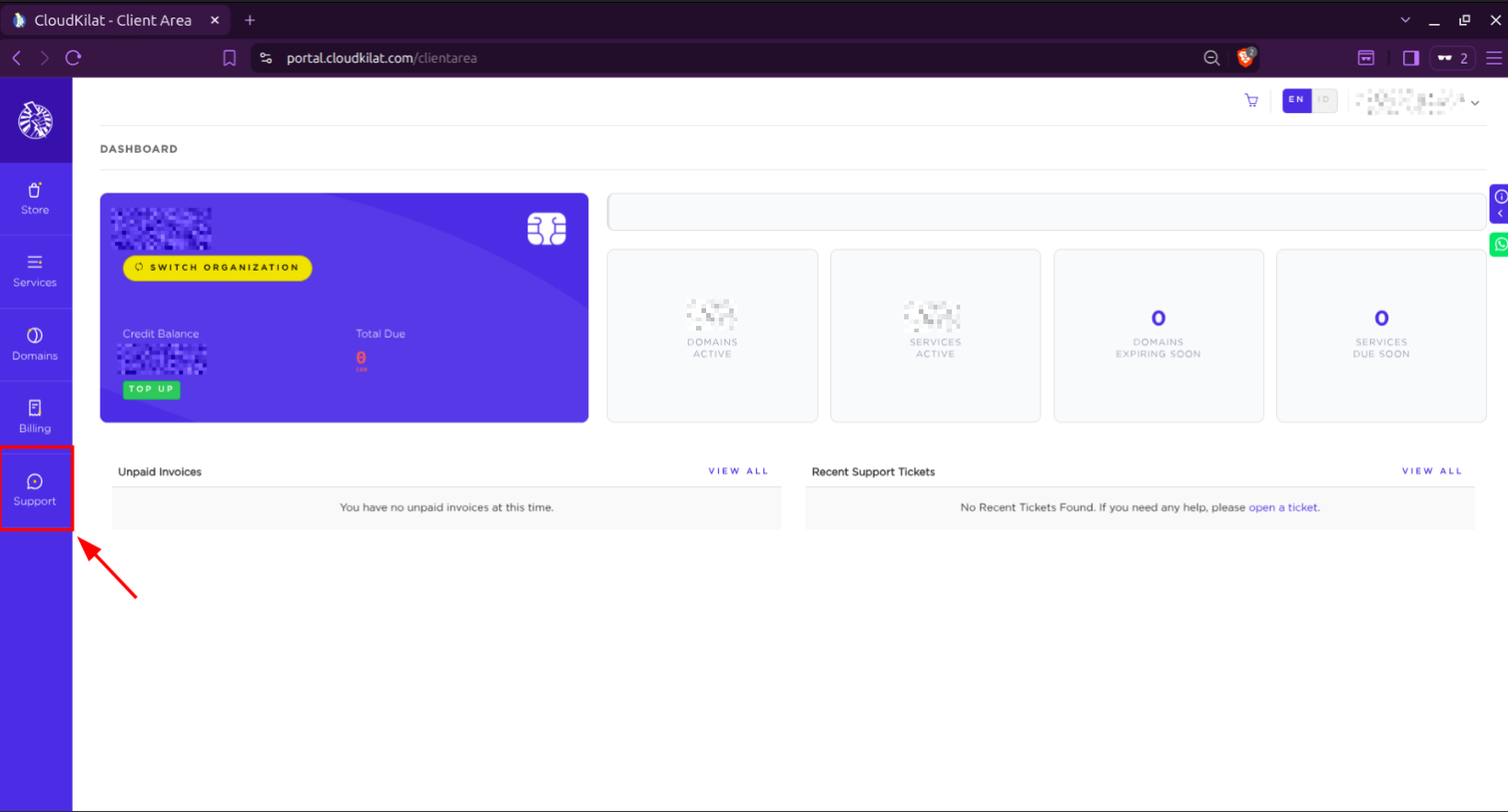Screen dimensions: 1508x812
Task: Toggle the browser sidebar panel
Action: (x=1410, y=58)
